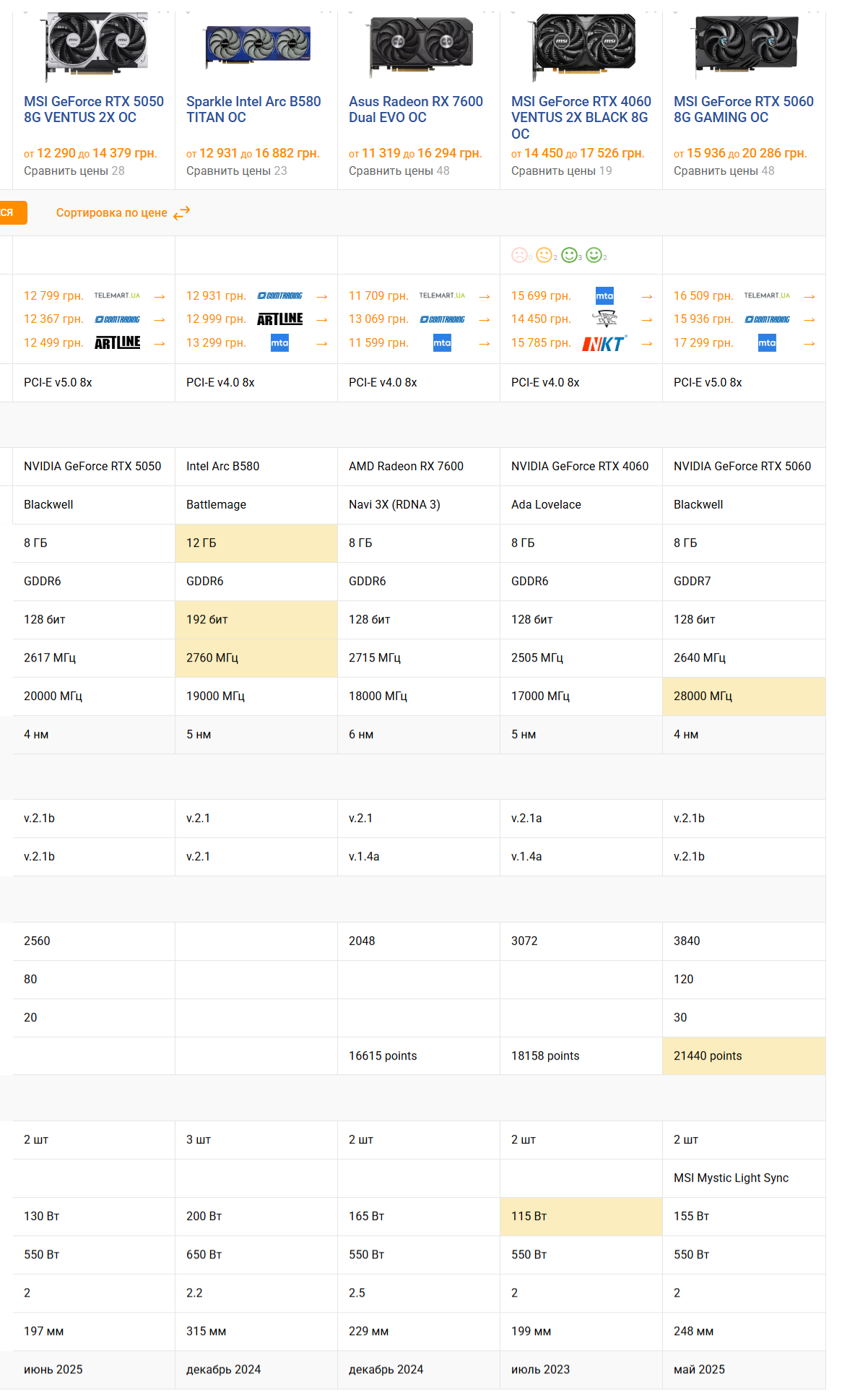Click the price range от 15 936 до 20 286 грн.
842x1400 pixels.
click(x=740, y=153)
